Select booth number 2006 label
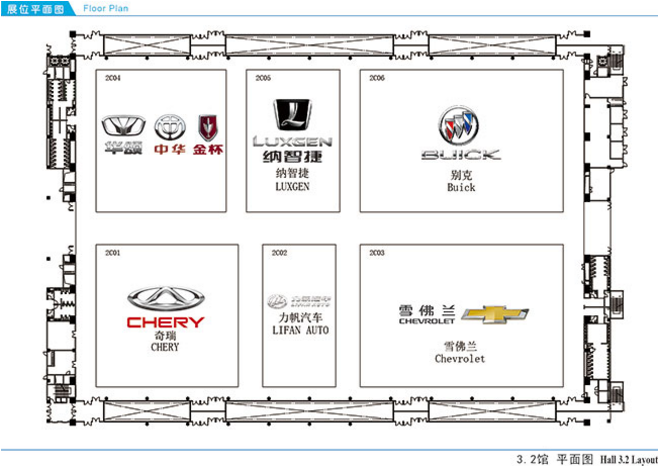Screen dimensions: 661x466 click(377, 78)
